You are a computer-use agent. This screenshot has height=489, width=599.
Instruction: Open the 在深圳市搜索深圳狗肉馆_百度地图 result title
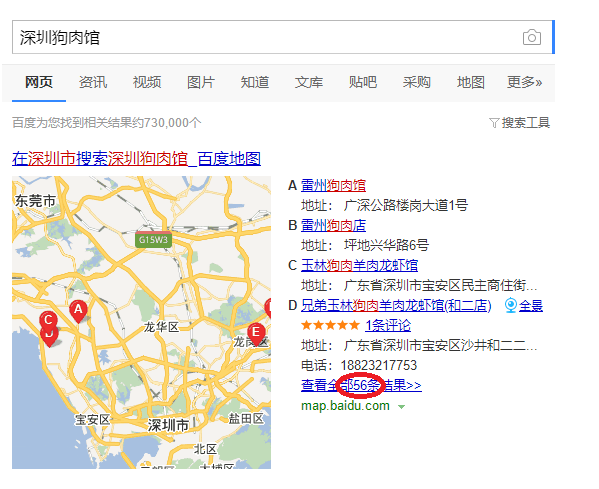click(136, 159)
